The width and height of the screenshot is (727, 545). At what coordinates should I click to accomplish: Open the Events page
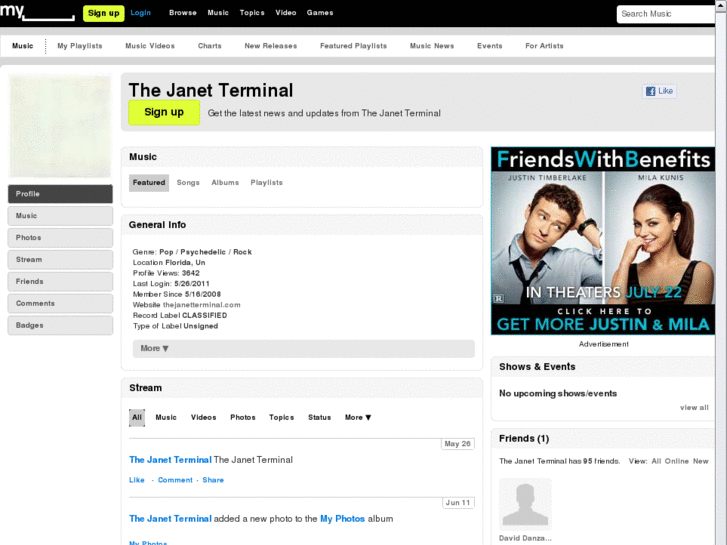tap(490, 46)
